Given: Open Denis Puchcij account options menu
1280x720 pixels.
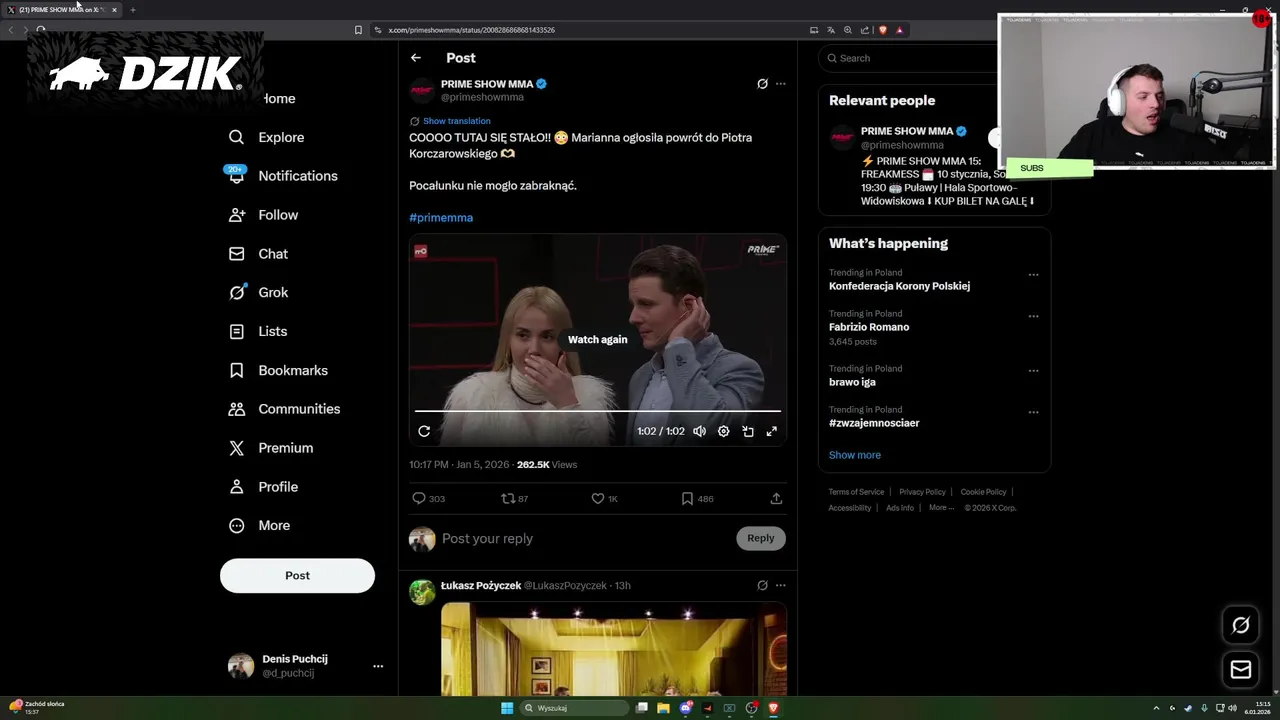Looking at the screenshot, I should (378, 666).
